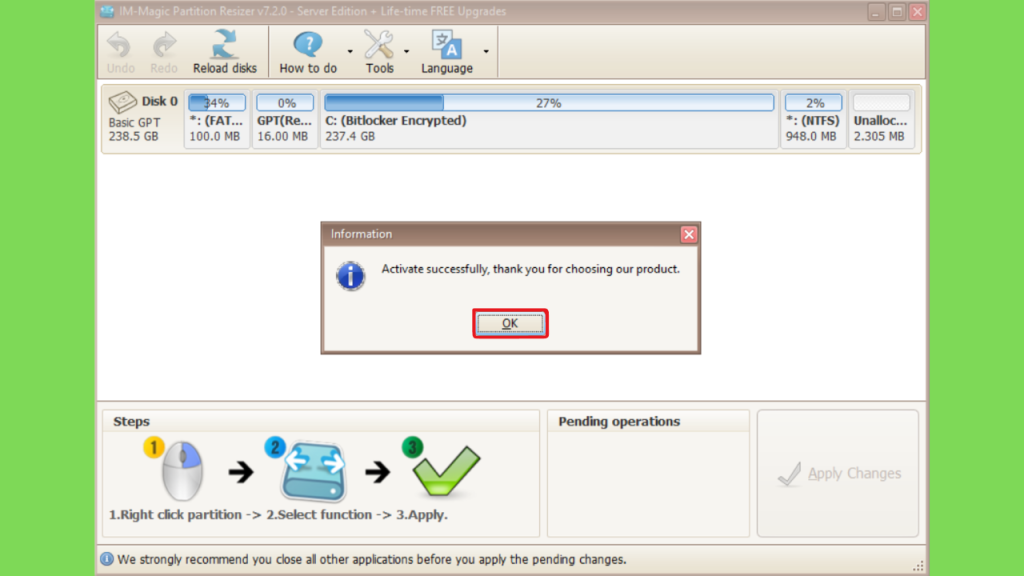Click the Language translate icon

[447, 44]
